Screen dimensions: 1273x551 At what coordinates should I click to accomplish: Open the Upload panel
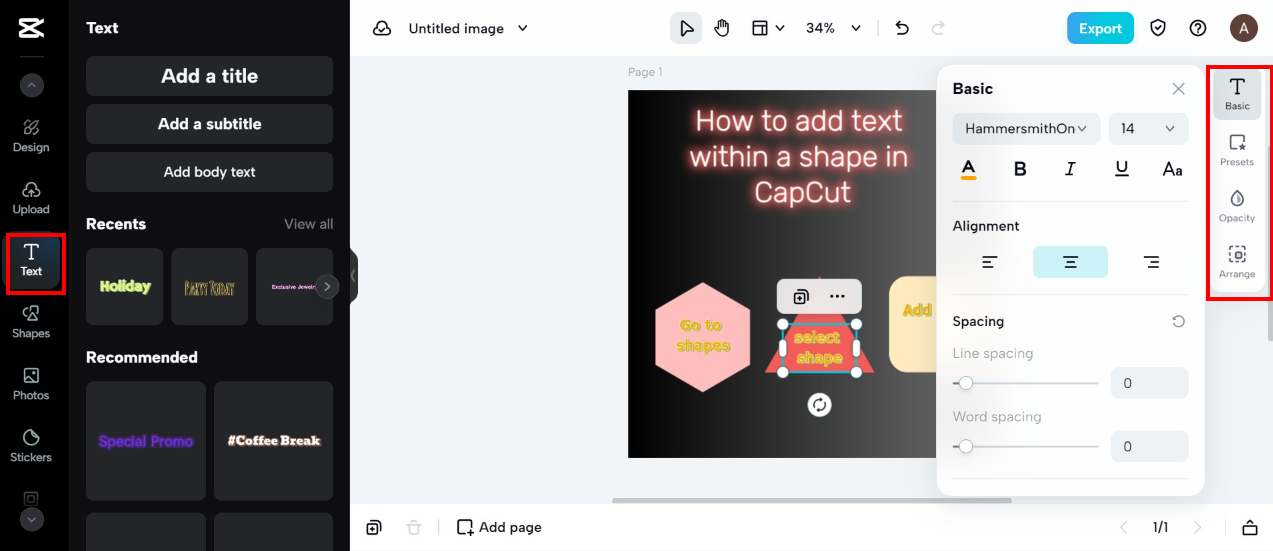pos(31,198)
